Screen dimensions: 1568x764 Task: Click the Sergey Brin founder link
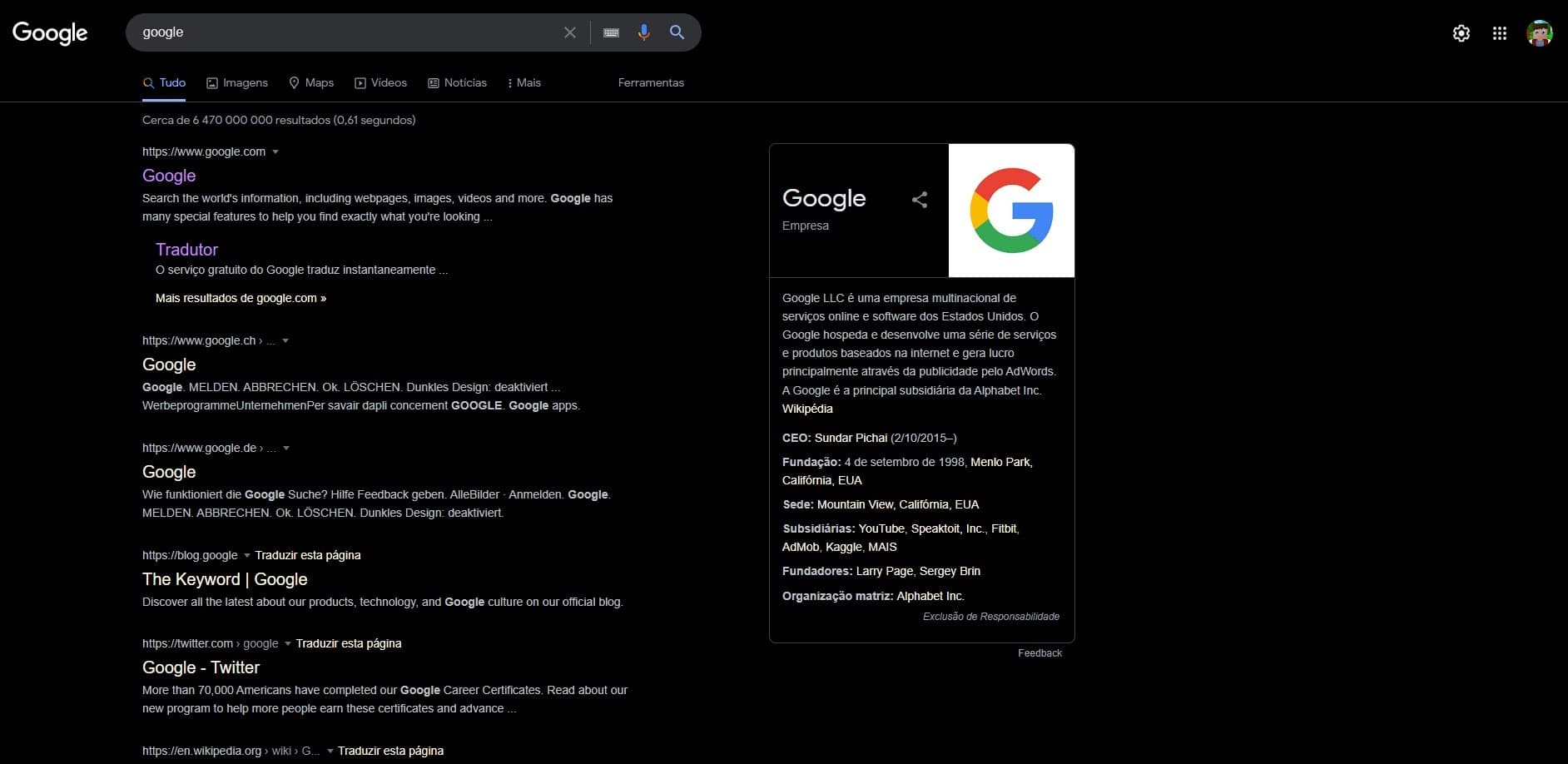point(950,571)
